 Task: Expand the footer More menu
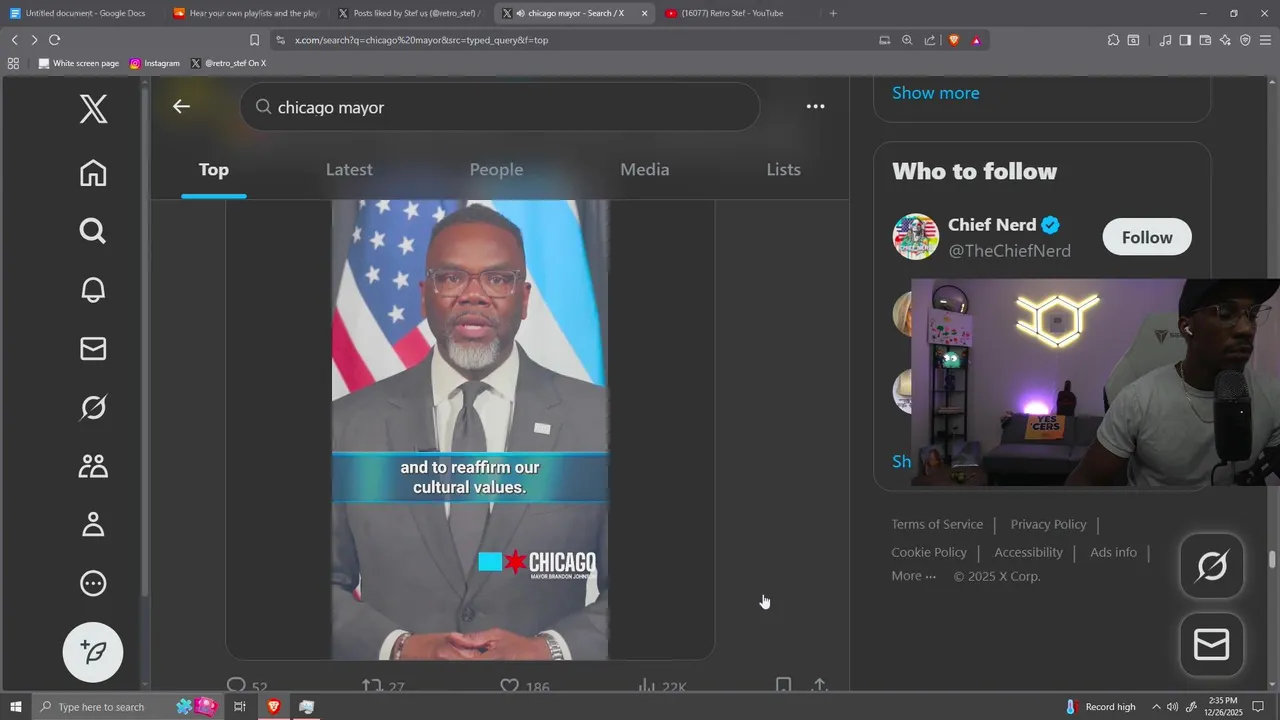click(914, 576)
